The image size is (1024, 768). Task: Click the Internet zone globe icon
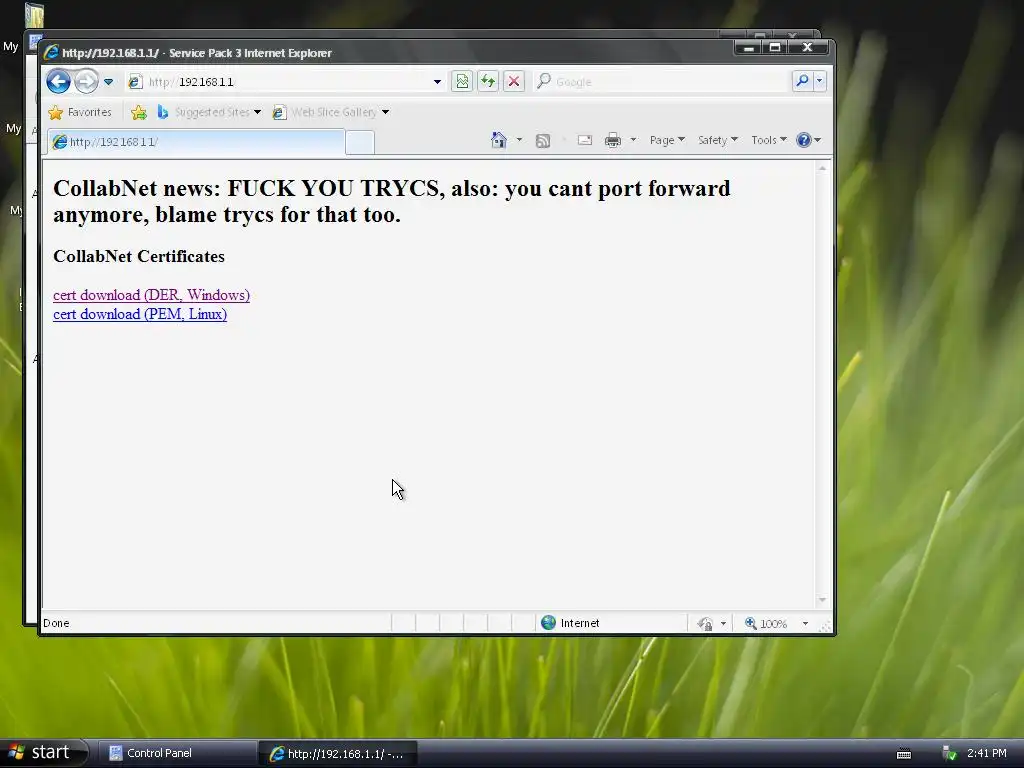point(549,623)
